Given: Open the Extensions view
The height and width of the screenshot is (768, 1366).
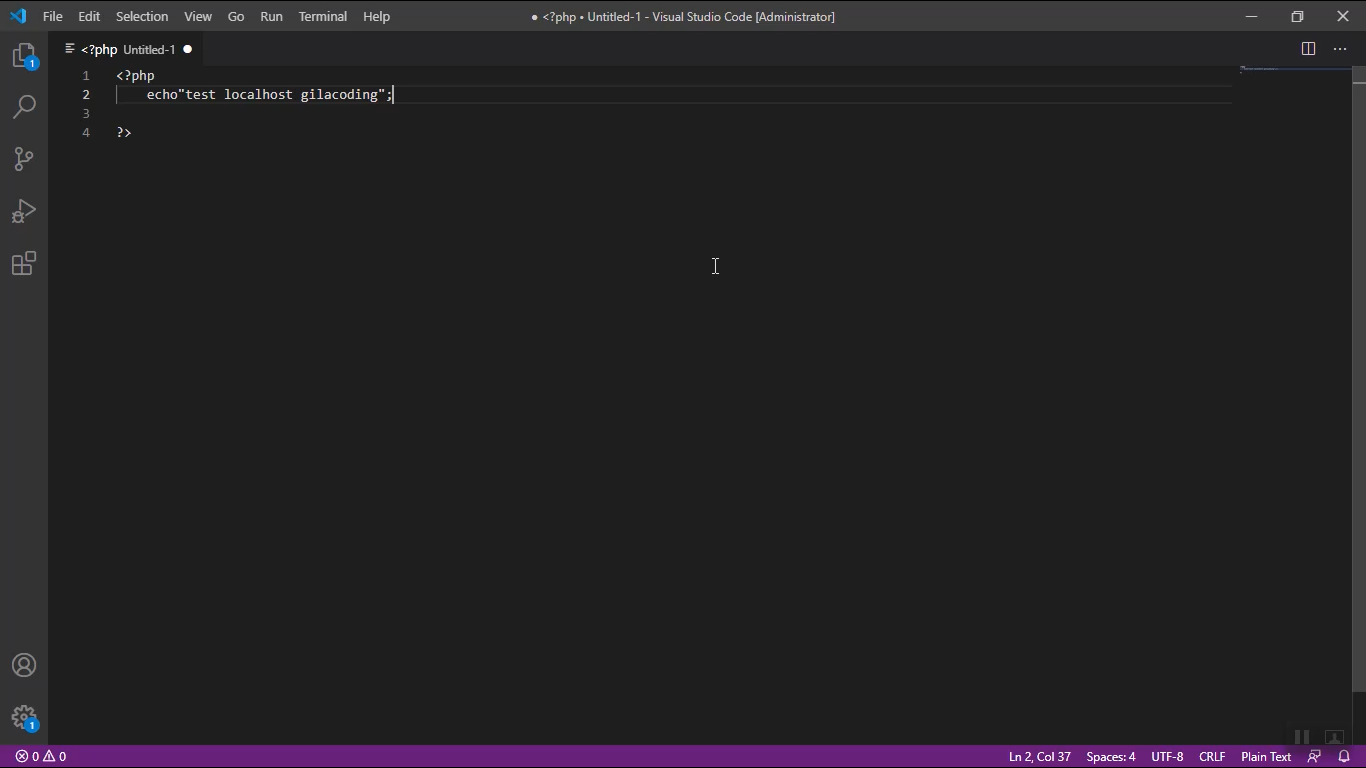Looking at the screenshot, I should [24, 263].
